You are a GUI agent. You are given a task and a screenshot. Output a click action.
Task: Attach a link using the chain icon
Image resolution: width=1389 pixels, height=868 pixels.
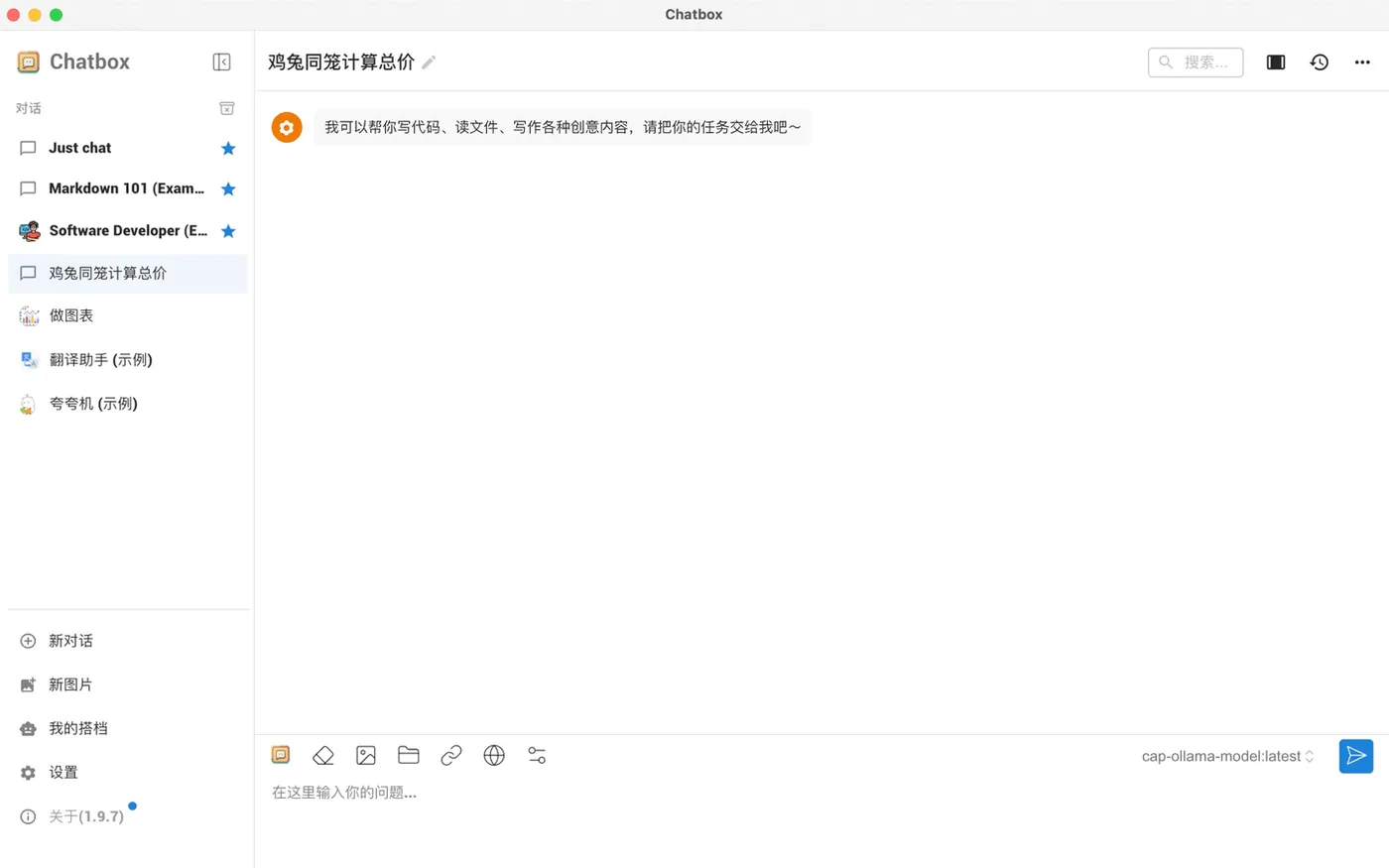click(451, 756)
